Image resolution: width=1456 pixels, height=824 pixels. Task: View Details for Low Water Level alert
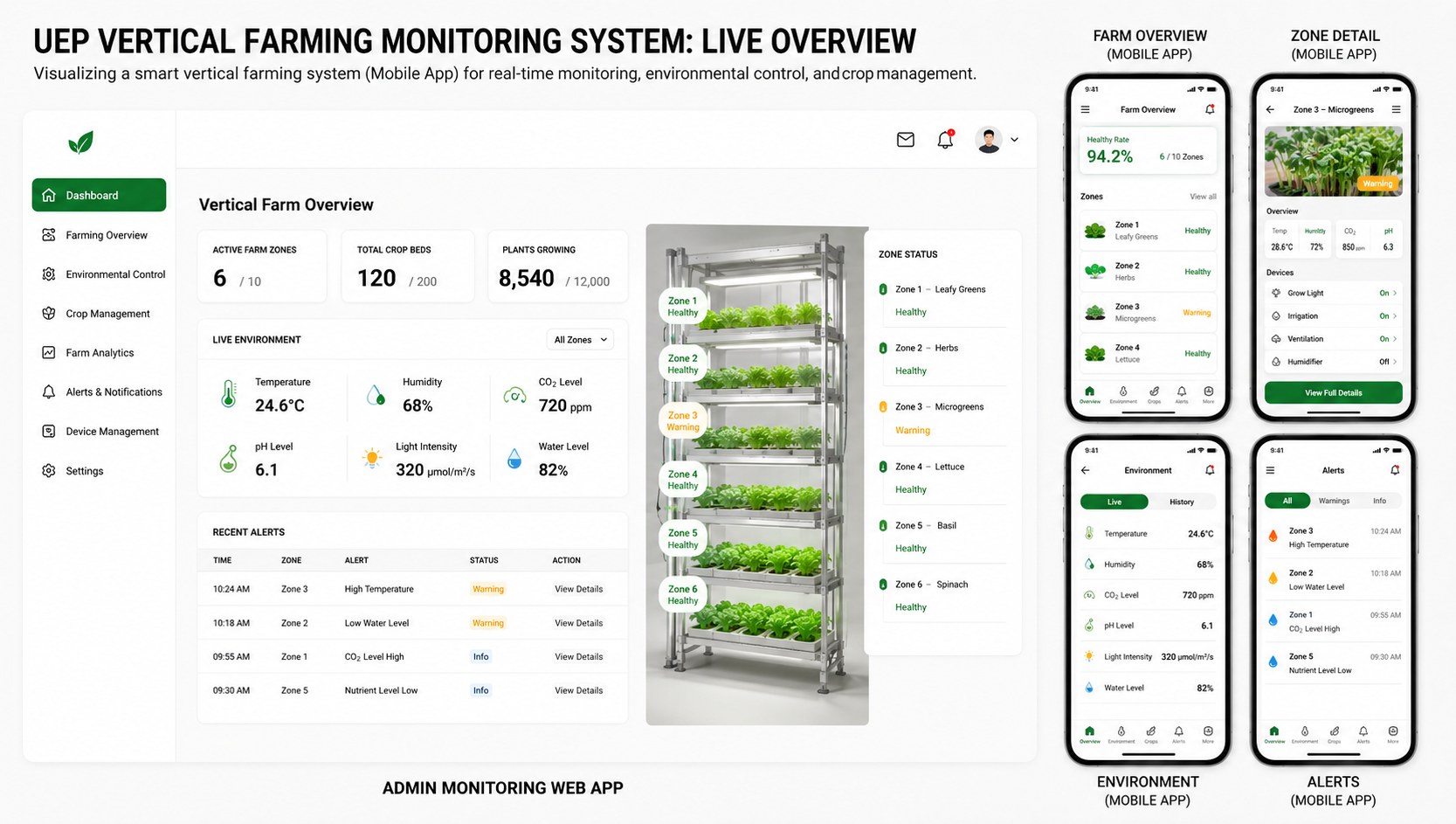tap(579, 623)
